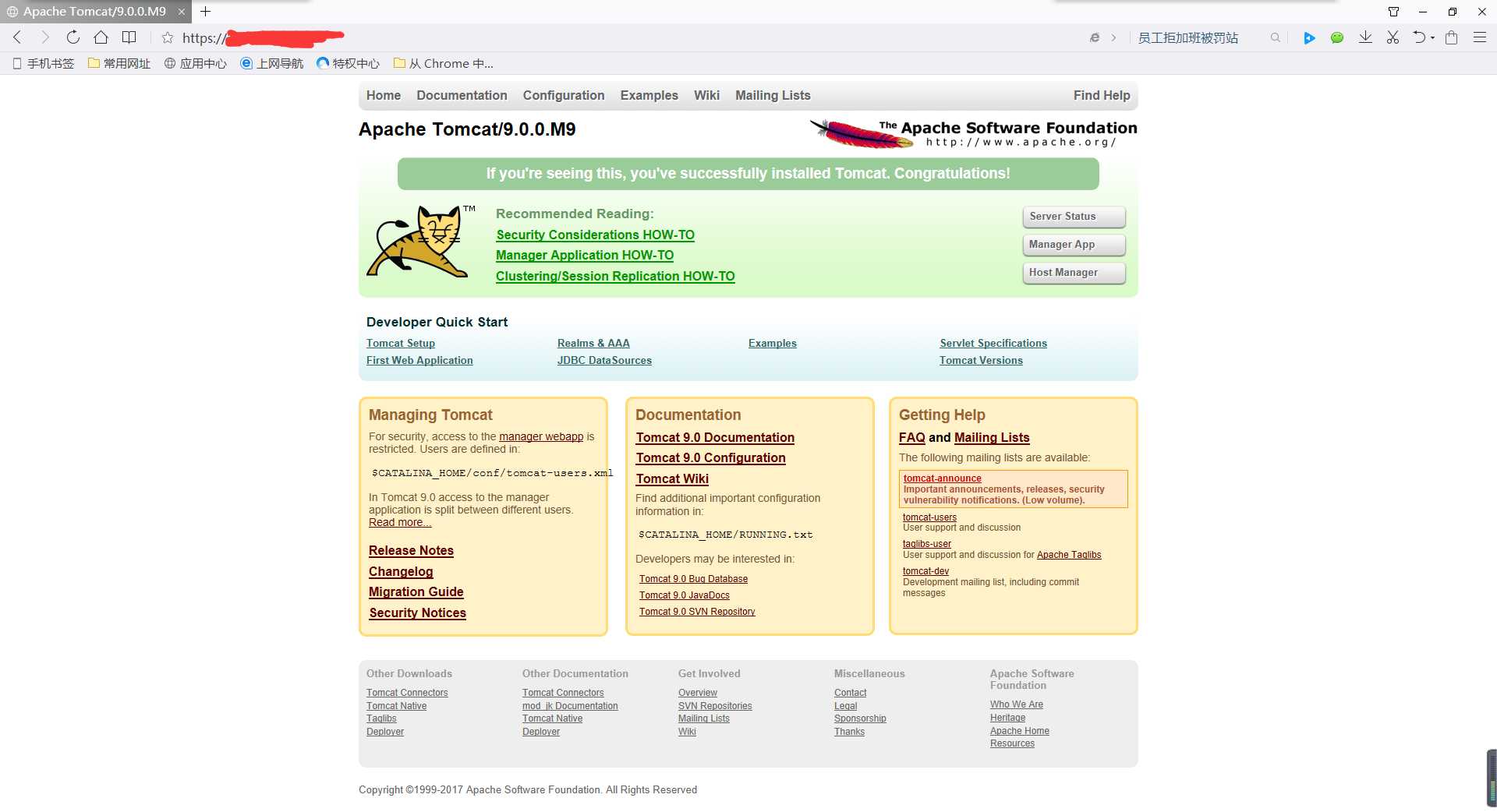
Task: Click the Server Status button
Action: pyautogui.click(x=1074, y=217)
